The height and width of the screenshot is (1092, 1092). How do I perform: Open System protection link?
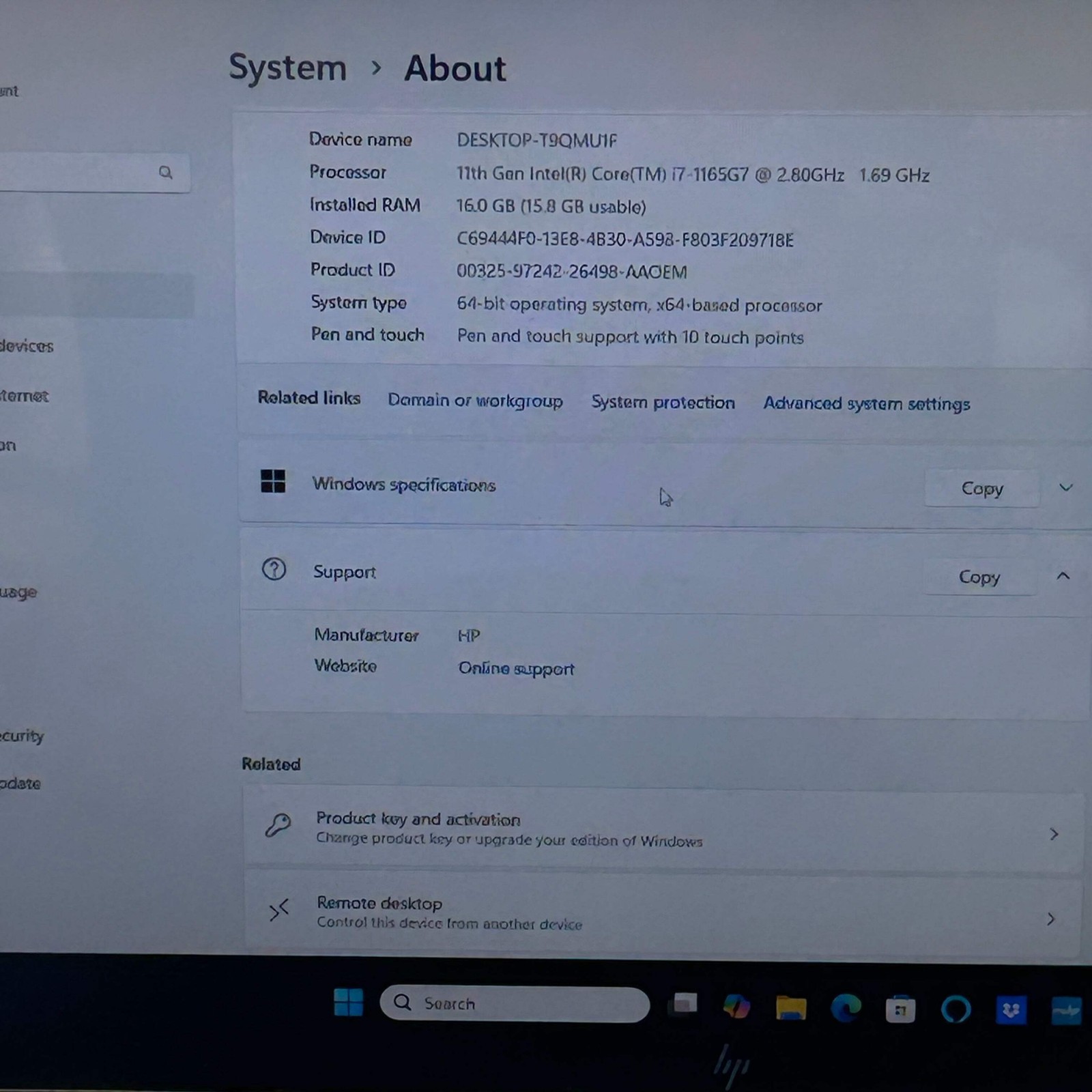pos(663,403)
